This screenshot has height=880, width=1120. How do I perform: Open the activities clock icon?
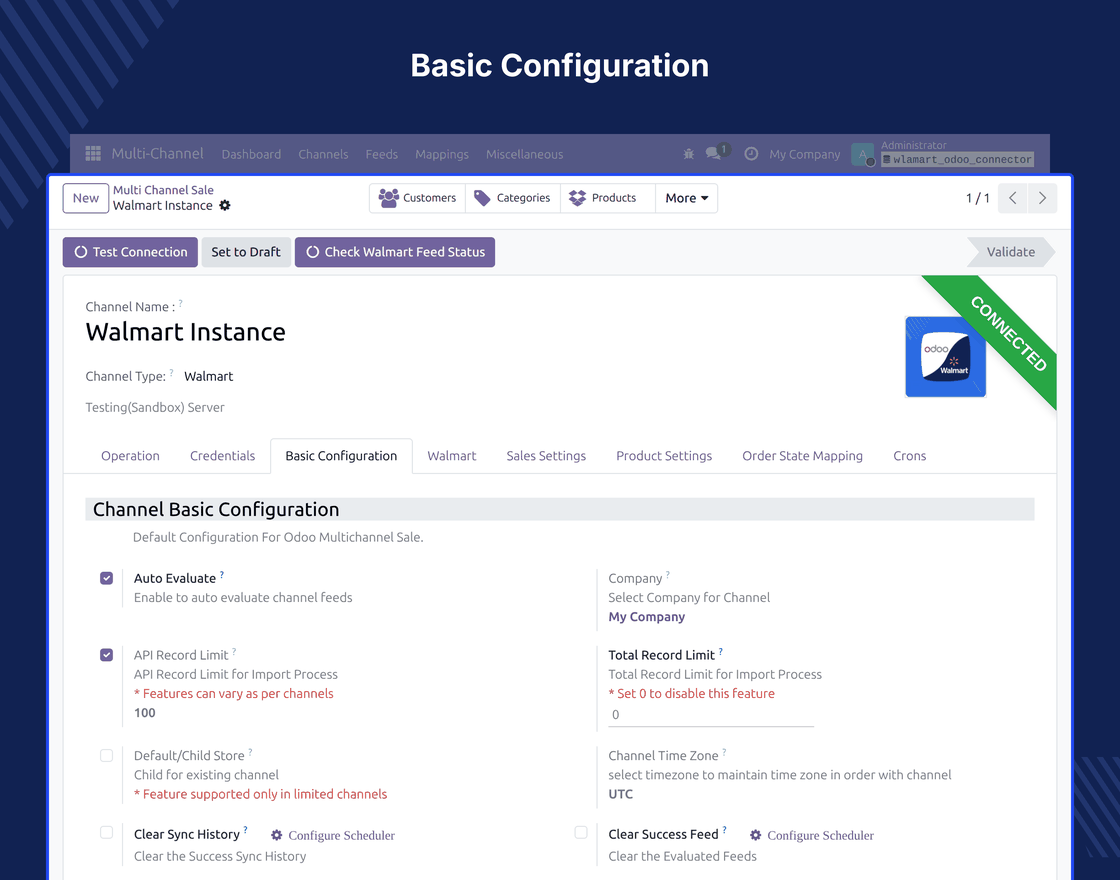click(751, 154)
